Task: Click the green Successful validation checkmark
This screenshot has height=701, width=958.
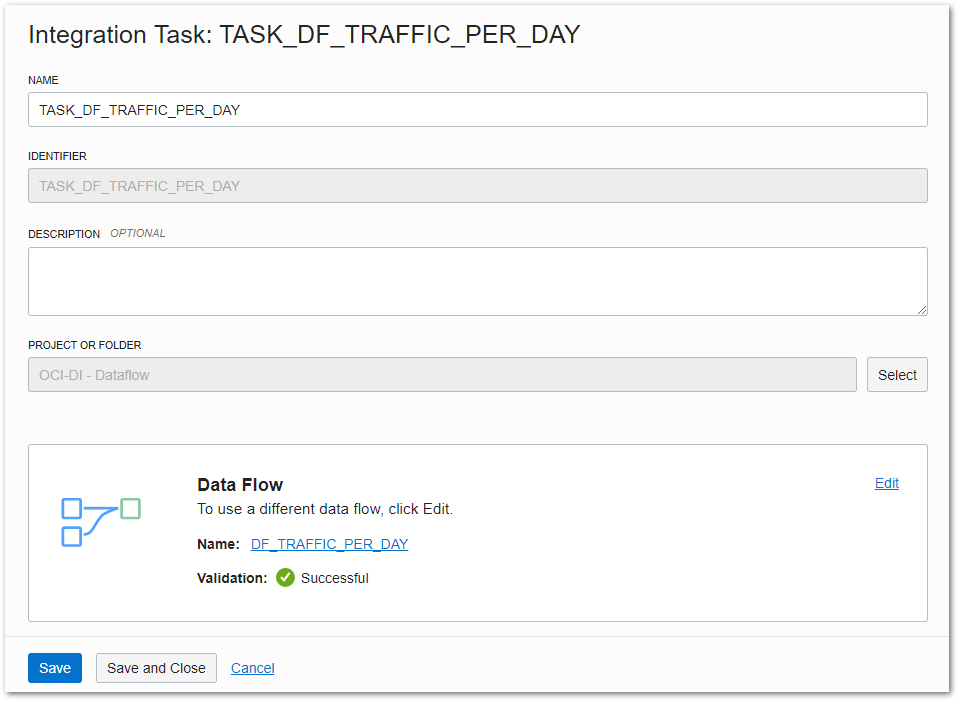Action: [x=285, y=578]
